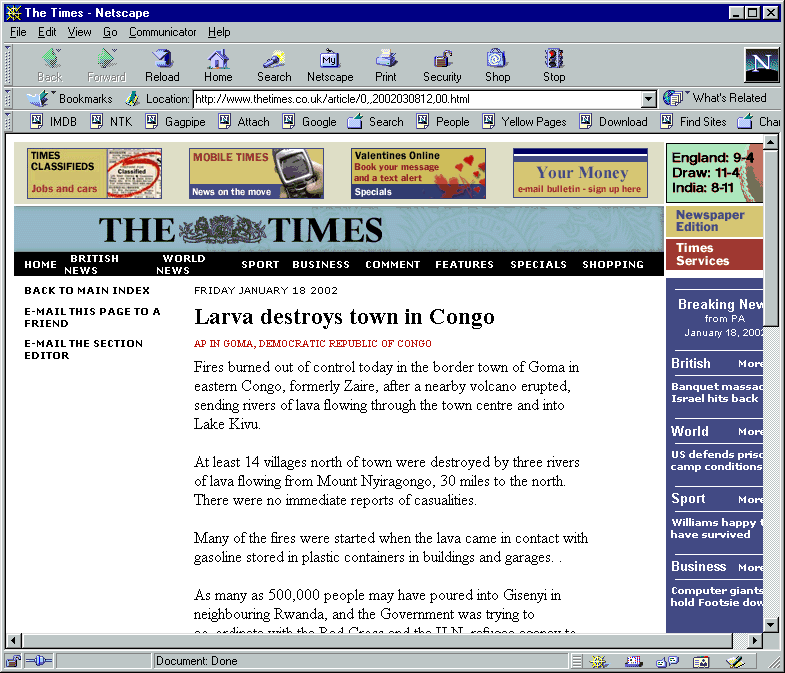Image resolution: width=785 pixels, height=673 pixels.
Task: Click the vertical scrollbar up arrow
Action: (x=770, y=141)
